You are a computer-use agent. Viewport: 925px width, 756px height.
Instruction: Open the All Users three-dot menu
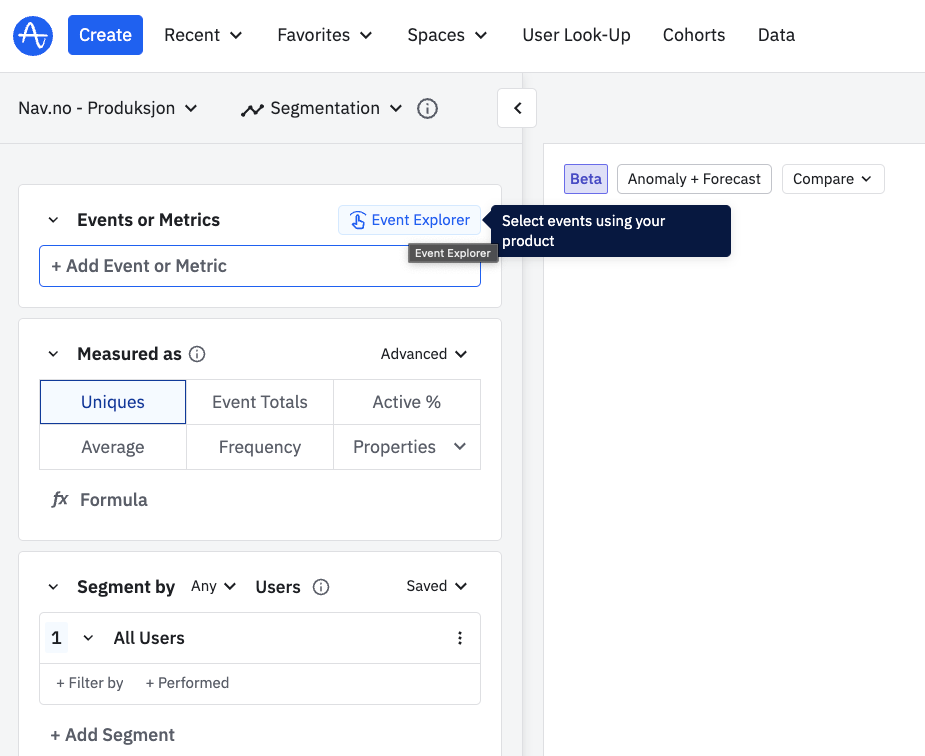tap(460, 638)
